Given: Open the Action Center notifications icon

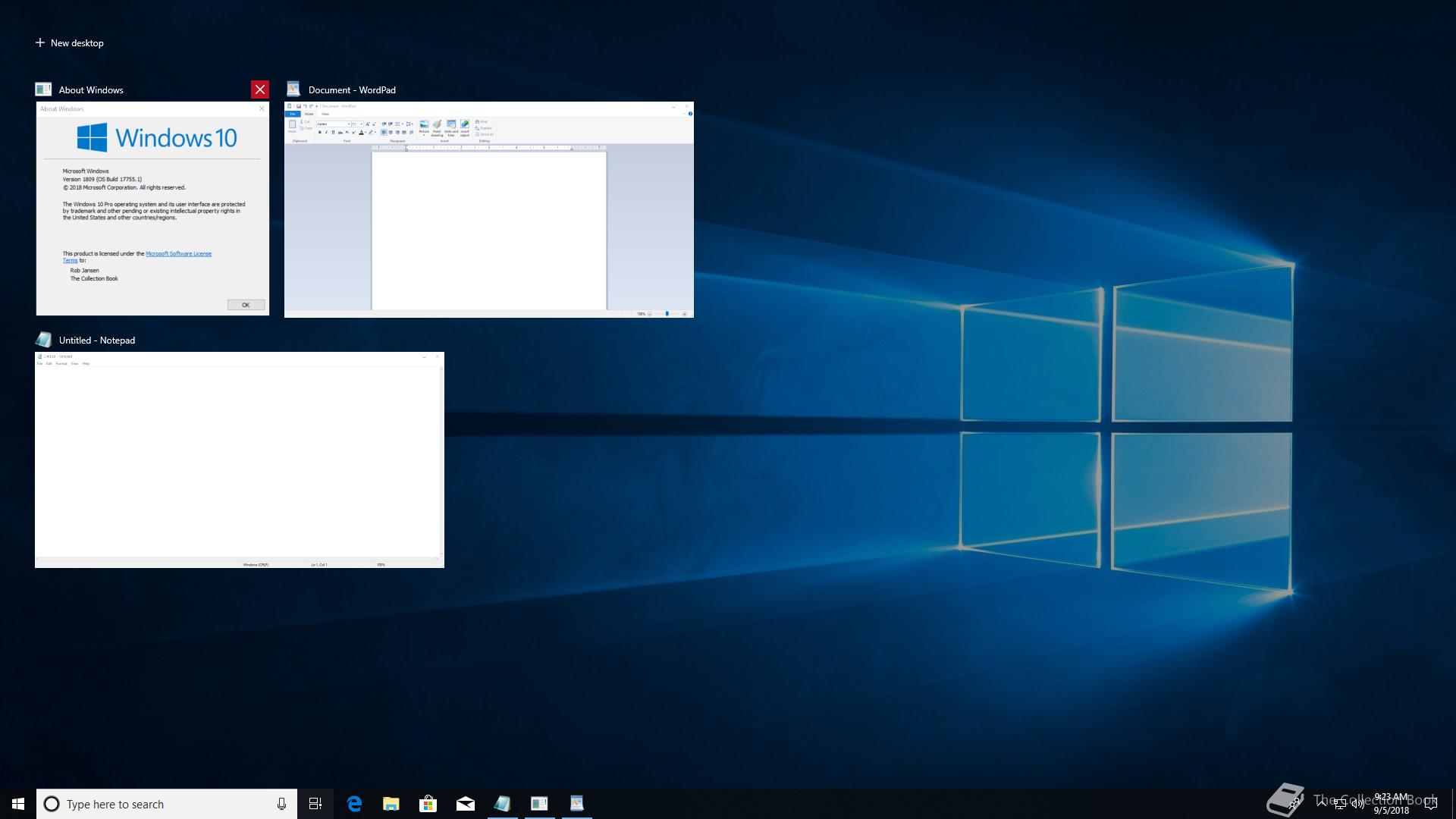Looking at the screenshot, I should pyautogui.click(x=1431, y=804).
